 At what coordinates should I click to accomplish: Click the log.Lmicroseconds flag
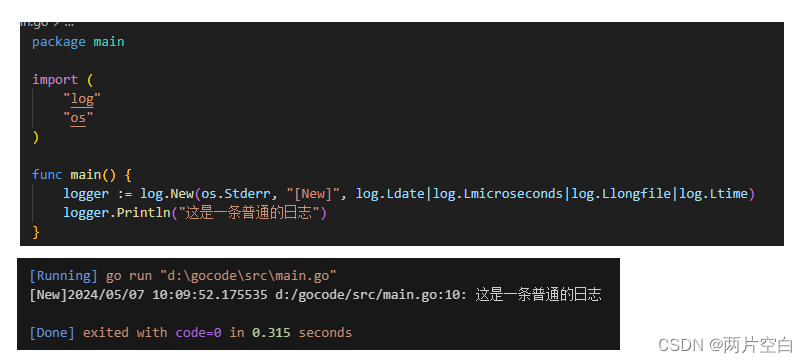tap(498, 194)
